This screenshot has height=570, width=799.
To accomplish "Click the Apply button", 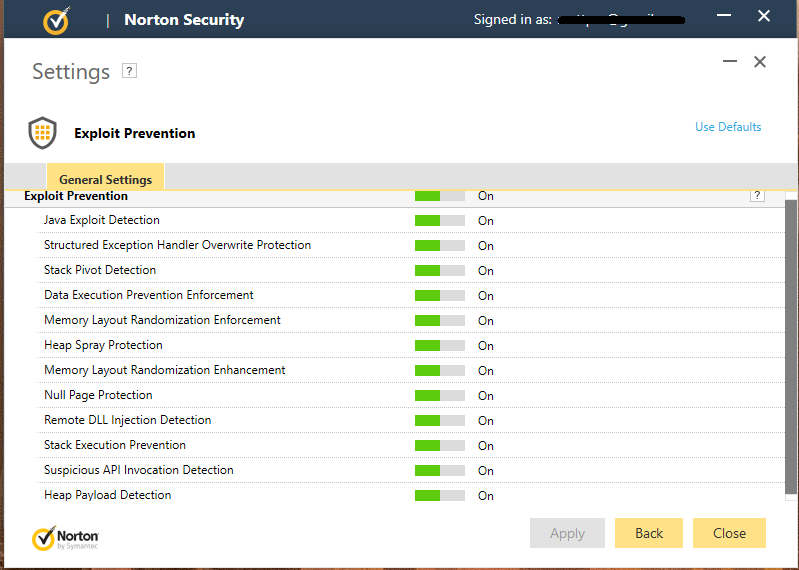I will coord(567,533).
